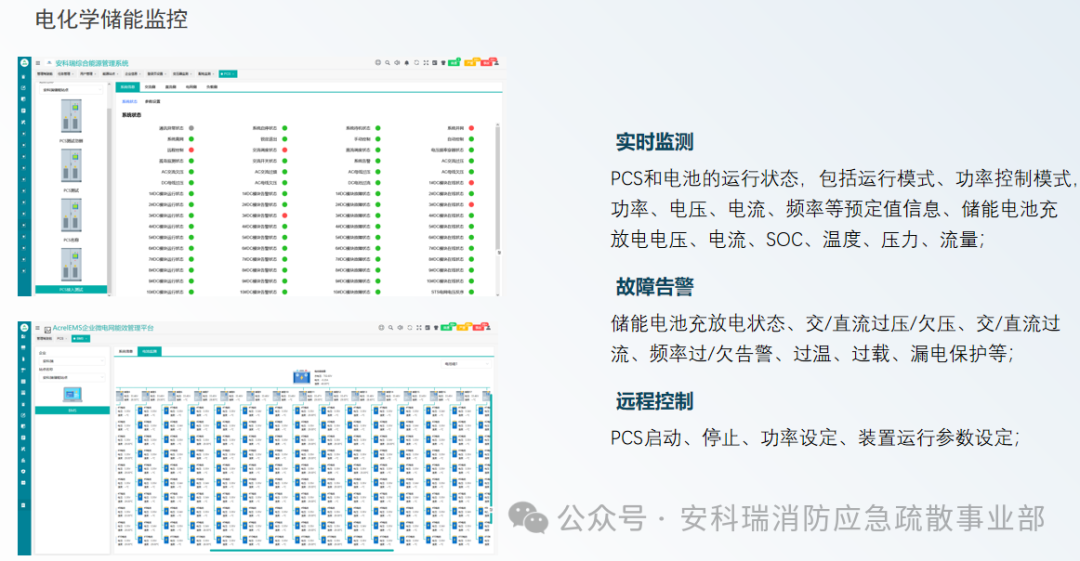Open the station dropdown above the PCS cabinet list
The image size is (1080, 561).
[x=72, y=89]
